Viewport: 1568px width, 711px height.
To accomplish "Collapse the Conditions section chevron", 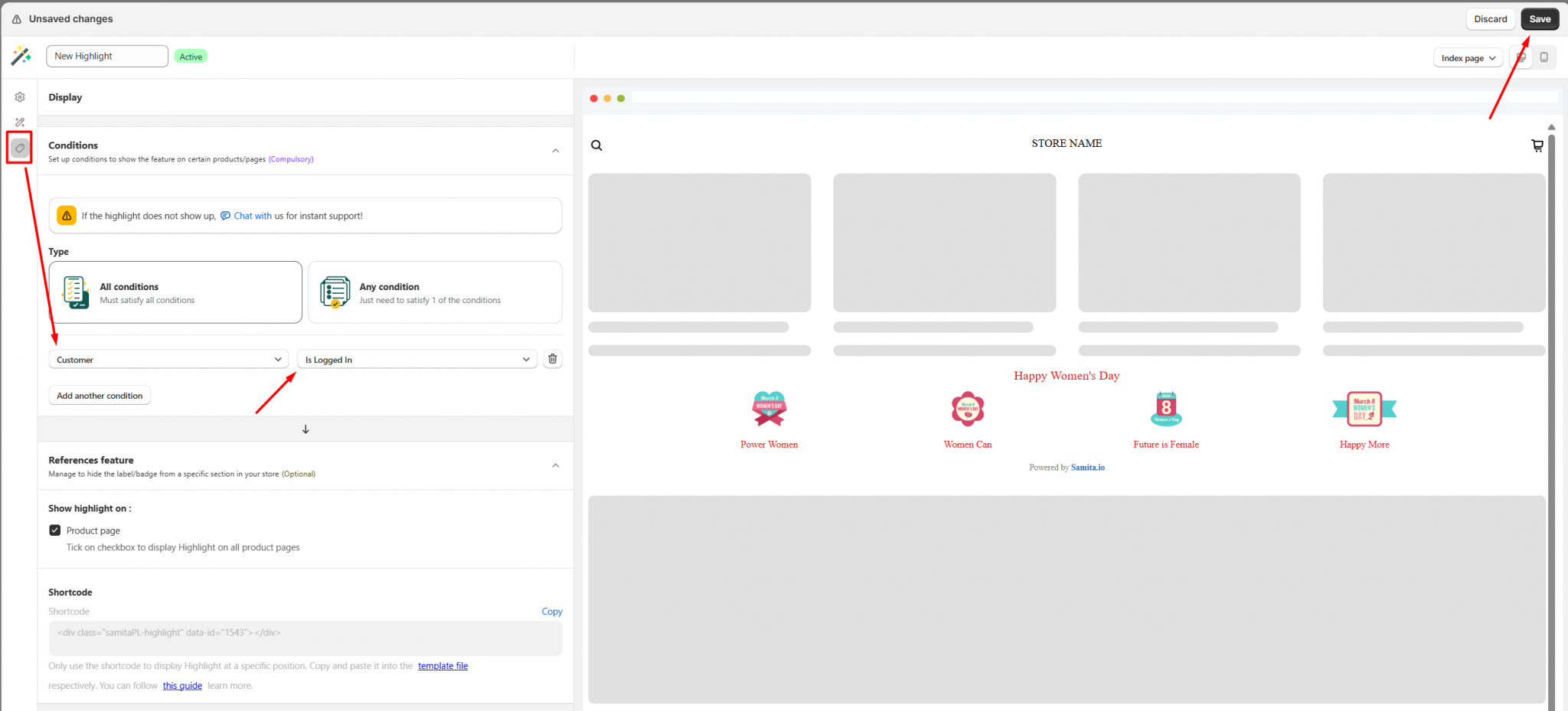I will point(556,151).
